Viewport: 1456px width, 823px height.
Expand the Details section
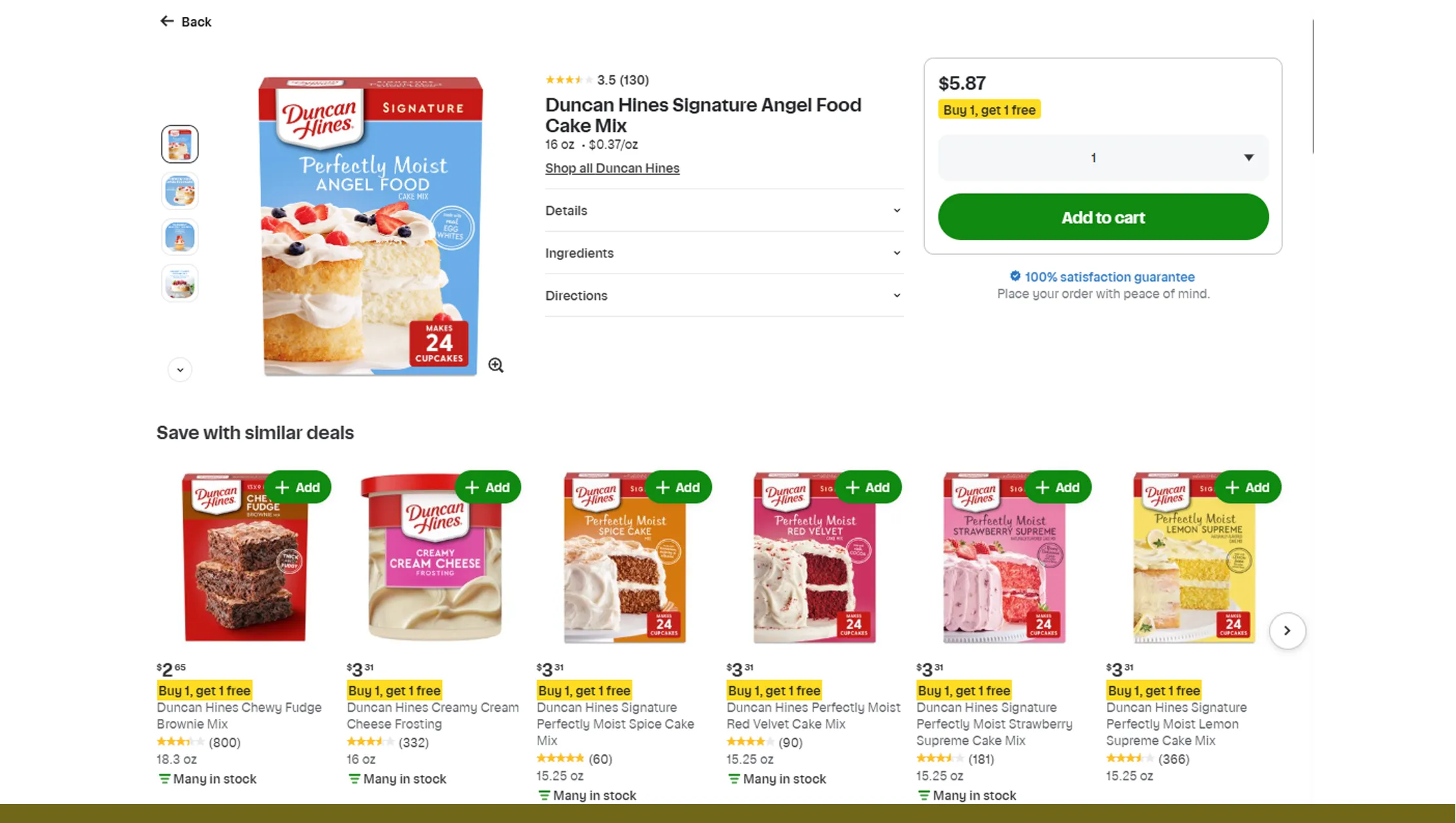[723, 210]
